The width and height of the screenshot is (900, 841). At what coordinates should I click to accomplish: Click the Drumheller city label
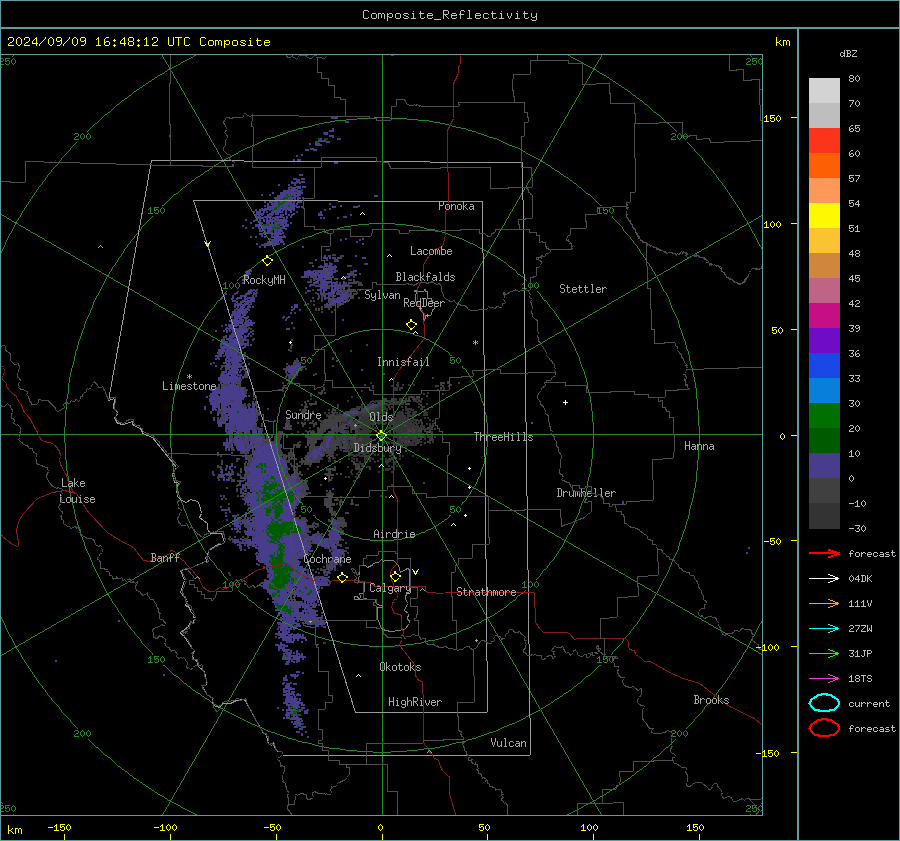(x=586, y=493)
